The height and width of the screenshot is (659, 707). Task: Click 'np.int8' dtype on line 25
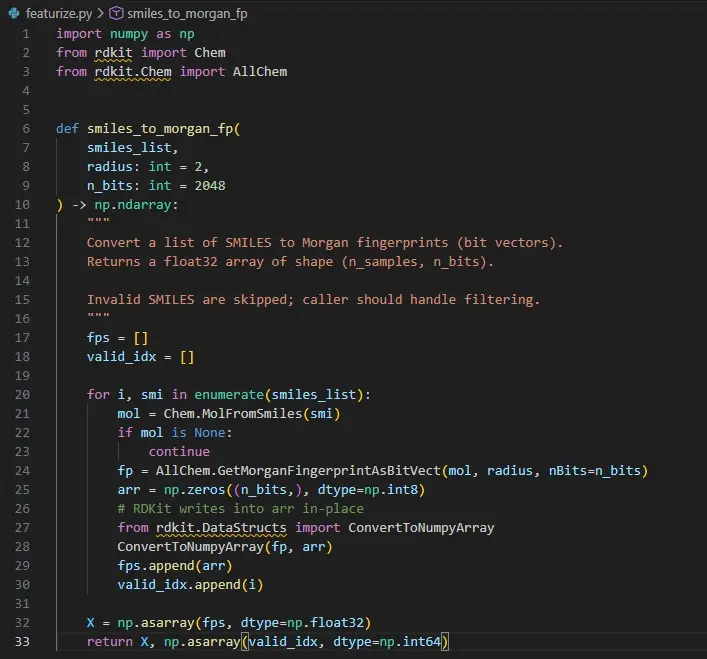pos(391,490)
